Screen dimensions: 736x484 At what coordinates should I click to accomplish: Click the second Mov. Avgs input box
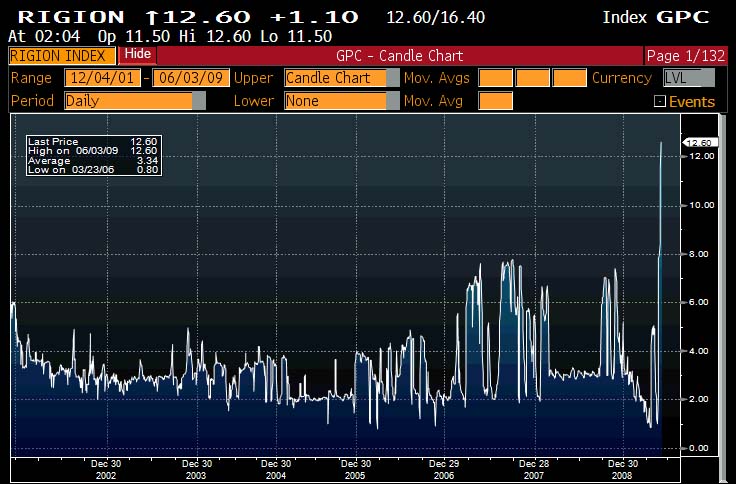coord(532,78)
